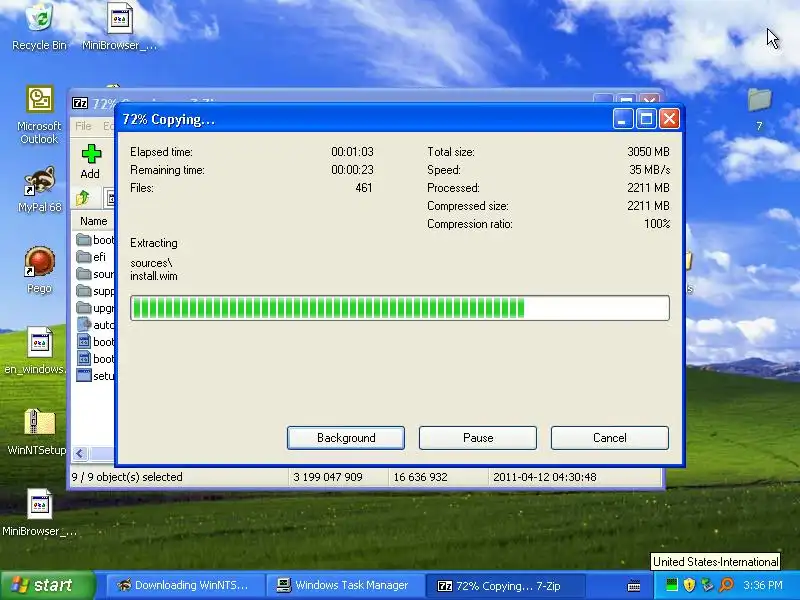The height and width of the screenshot is (600, 800).
Task: Click the Remaining time 00:00:23 value
Action: point(352,170)
